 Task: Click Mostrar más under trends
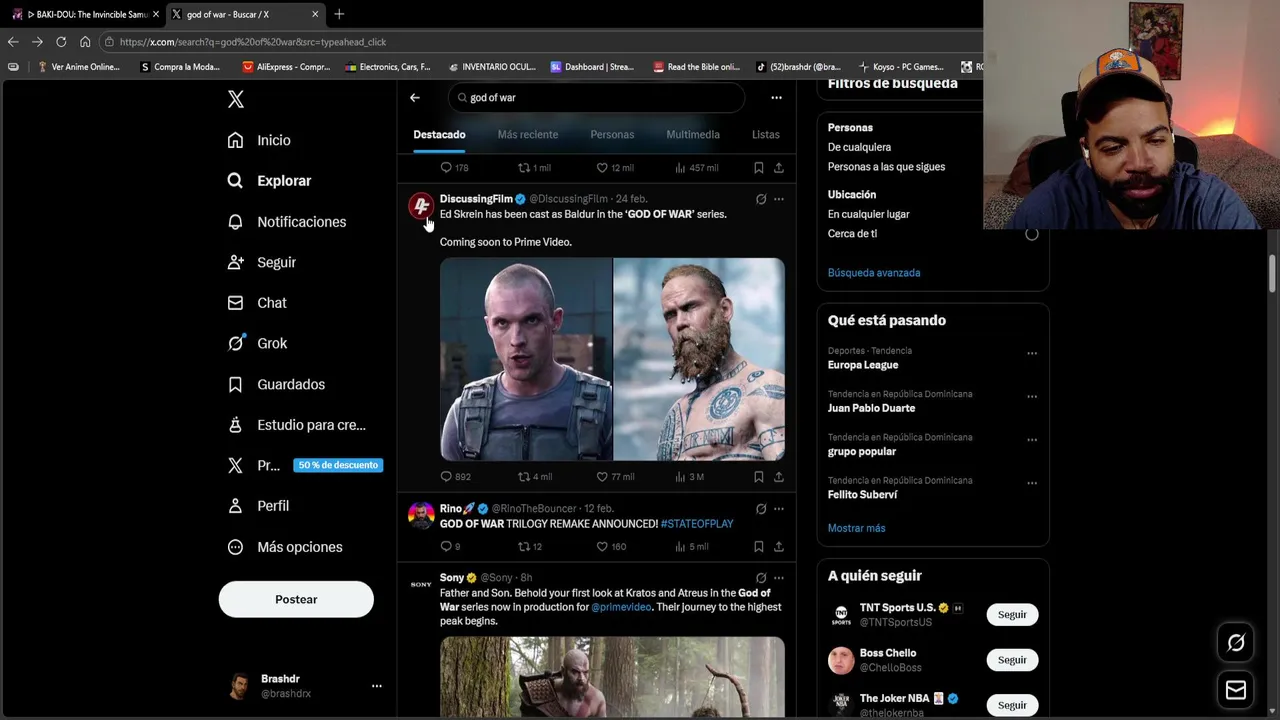[x=857, y=528]
